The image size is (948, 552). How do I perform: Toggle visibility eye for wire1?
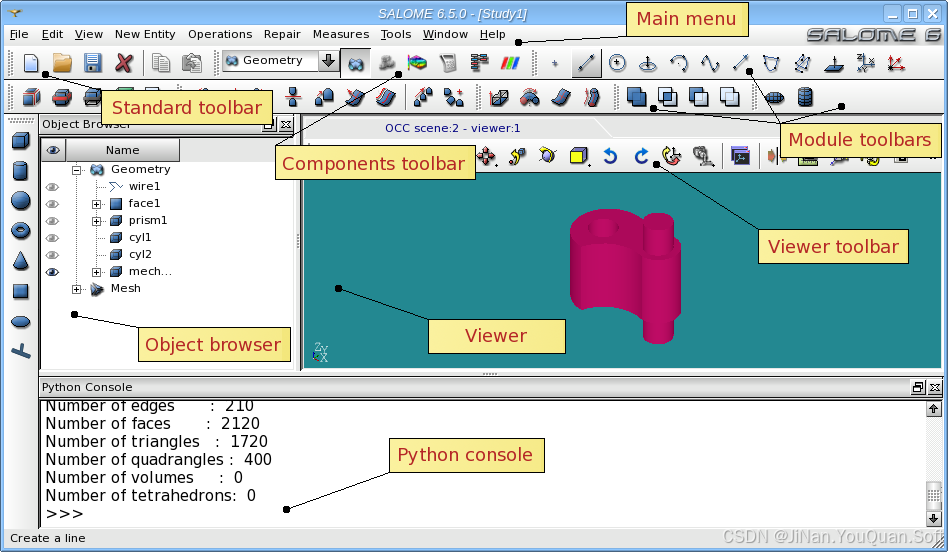tap(53, 187)
